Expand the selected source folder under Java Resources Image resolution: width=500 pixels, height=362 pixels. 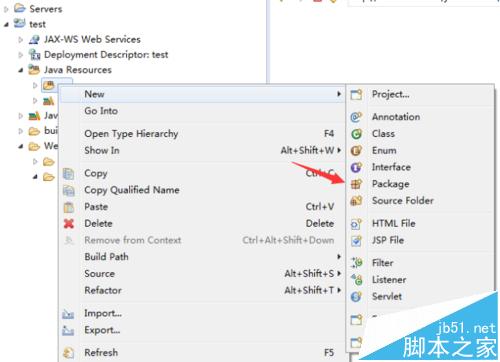[x=35, y=86]
